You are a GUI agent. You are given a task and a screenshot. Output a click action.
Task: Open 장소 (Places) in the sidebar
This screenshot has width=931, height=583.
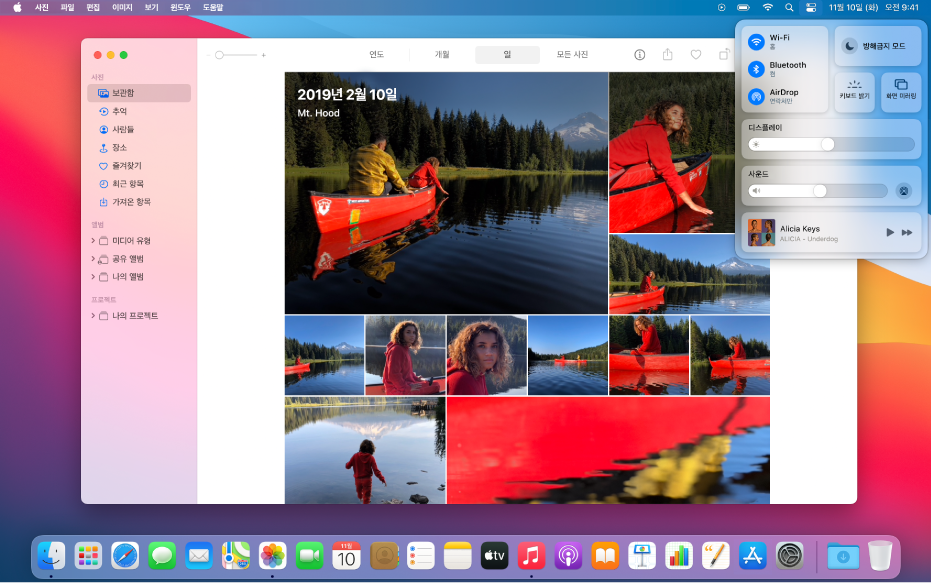click(x=119, y=147)
